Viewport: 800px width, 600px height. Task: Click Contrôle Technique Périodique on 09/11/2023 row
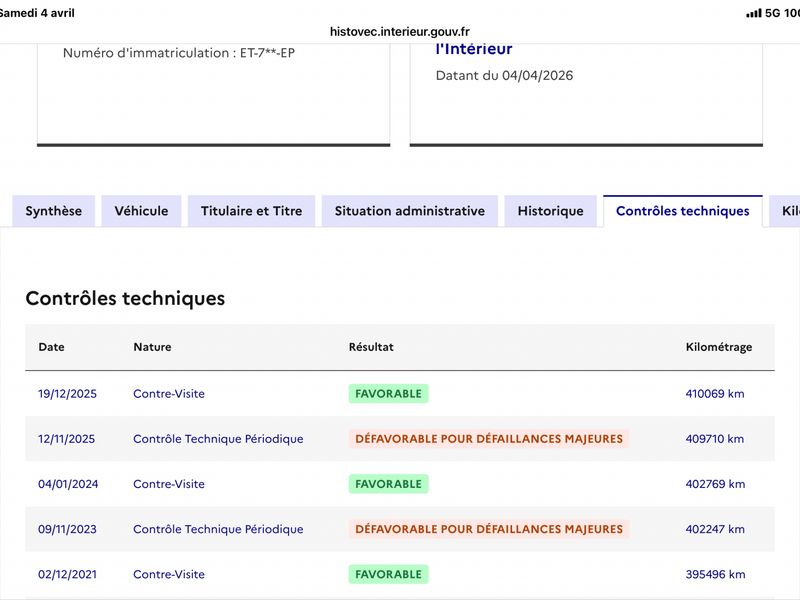[218, 529]
